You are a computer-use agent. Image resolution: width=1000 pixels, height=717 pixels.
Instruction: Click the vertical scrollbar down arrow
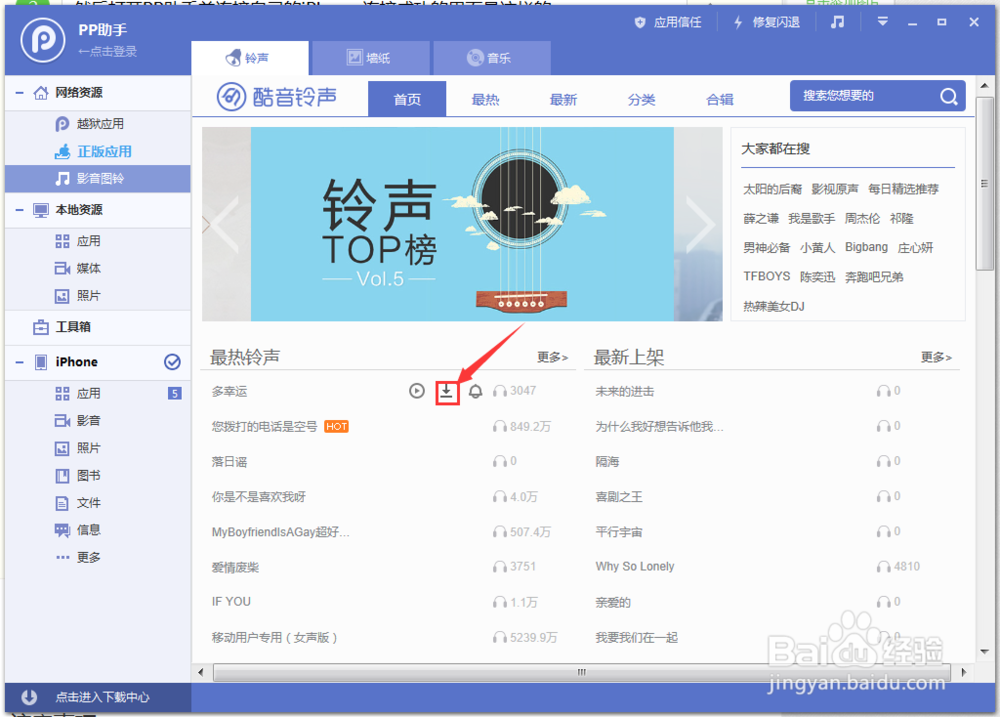[x=984, y=652]
